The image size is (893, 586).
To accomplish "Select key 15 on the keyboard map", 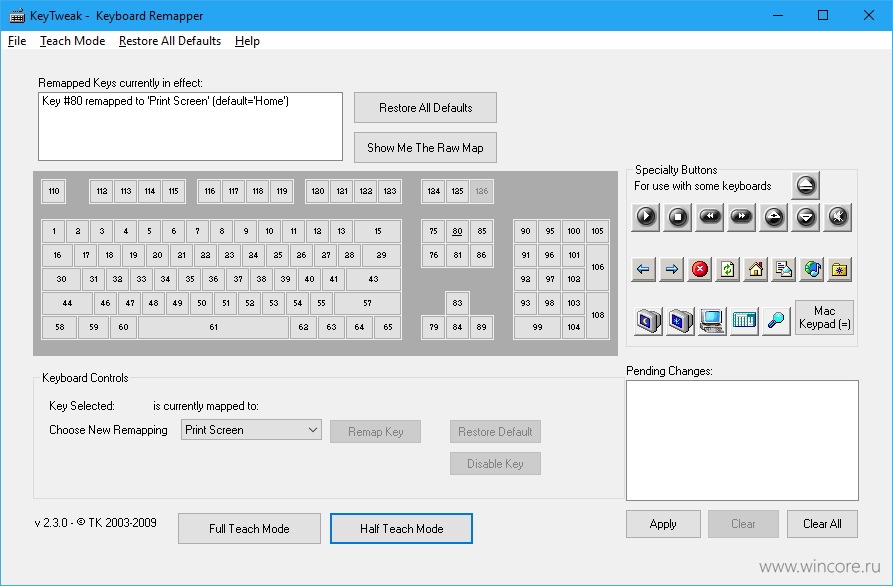I will pos(378,231).
